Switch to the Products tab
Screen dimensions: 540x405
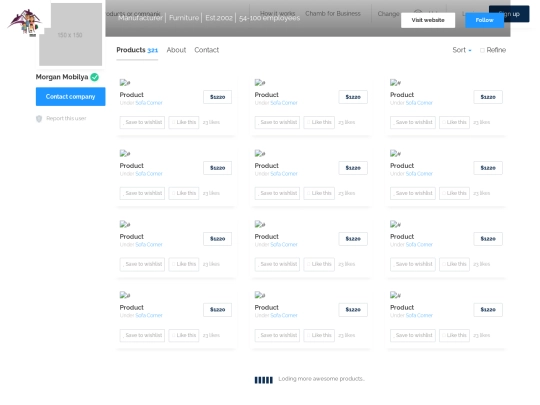pos(137,50)
